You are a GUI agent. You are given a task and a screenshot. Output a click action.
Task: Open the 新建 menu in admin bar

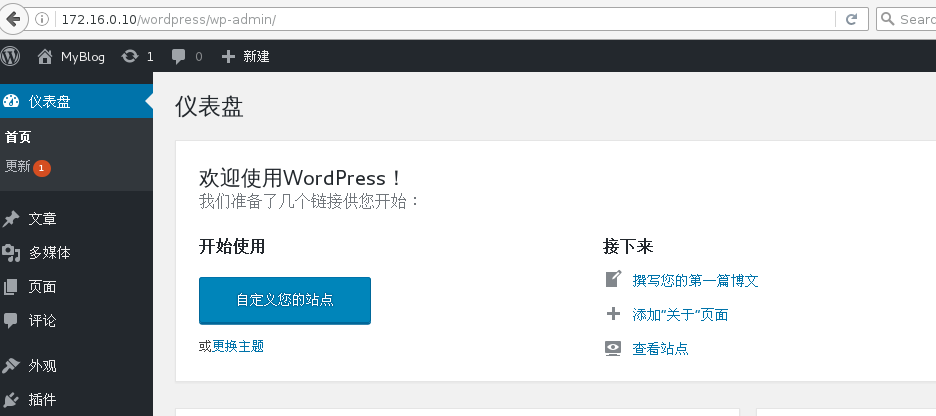pyautogui.click(x=257, y=57)
